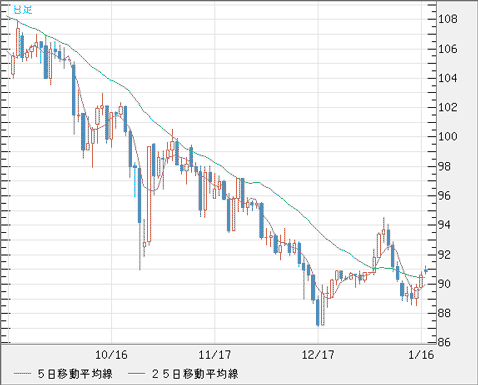This screenshot has width=478, height=385.
Task: Click the long blue candle dropping toward 91
Action: point(139,218)
